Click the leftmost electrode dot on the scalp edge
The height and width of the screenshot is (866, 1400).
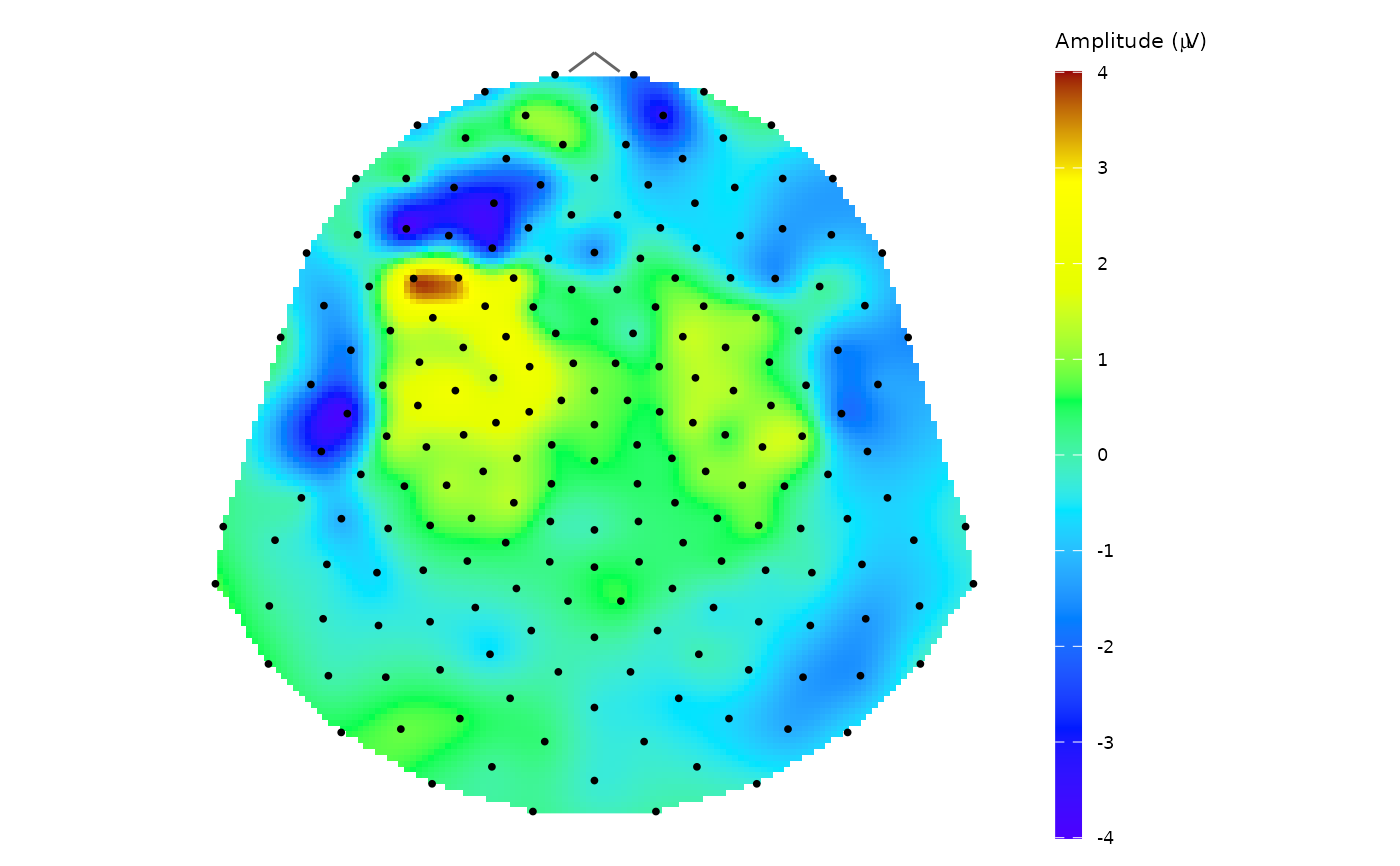[x=215, y=583]
